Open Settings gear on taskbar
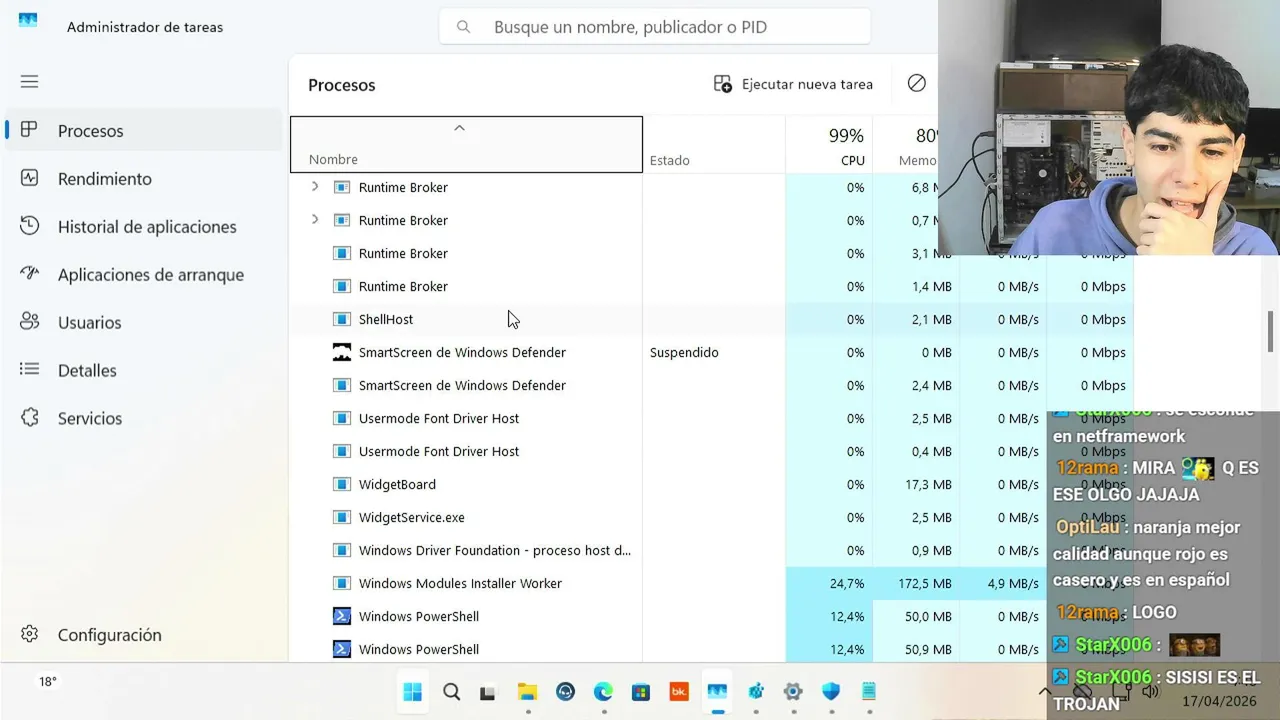The width and height of the screenshot is (1280, 720). tap(793, 691)
